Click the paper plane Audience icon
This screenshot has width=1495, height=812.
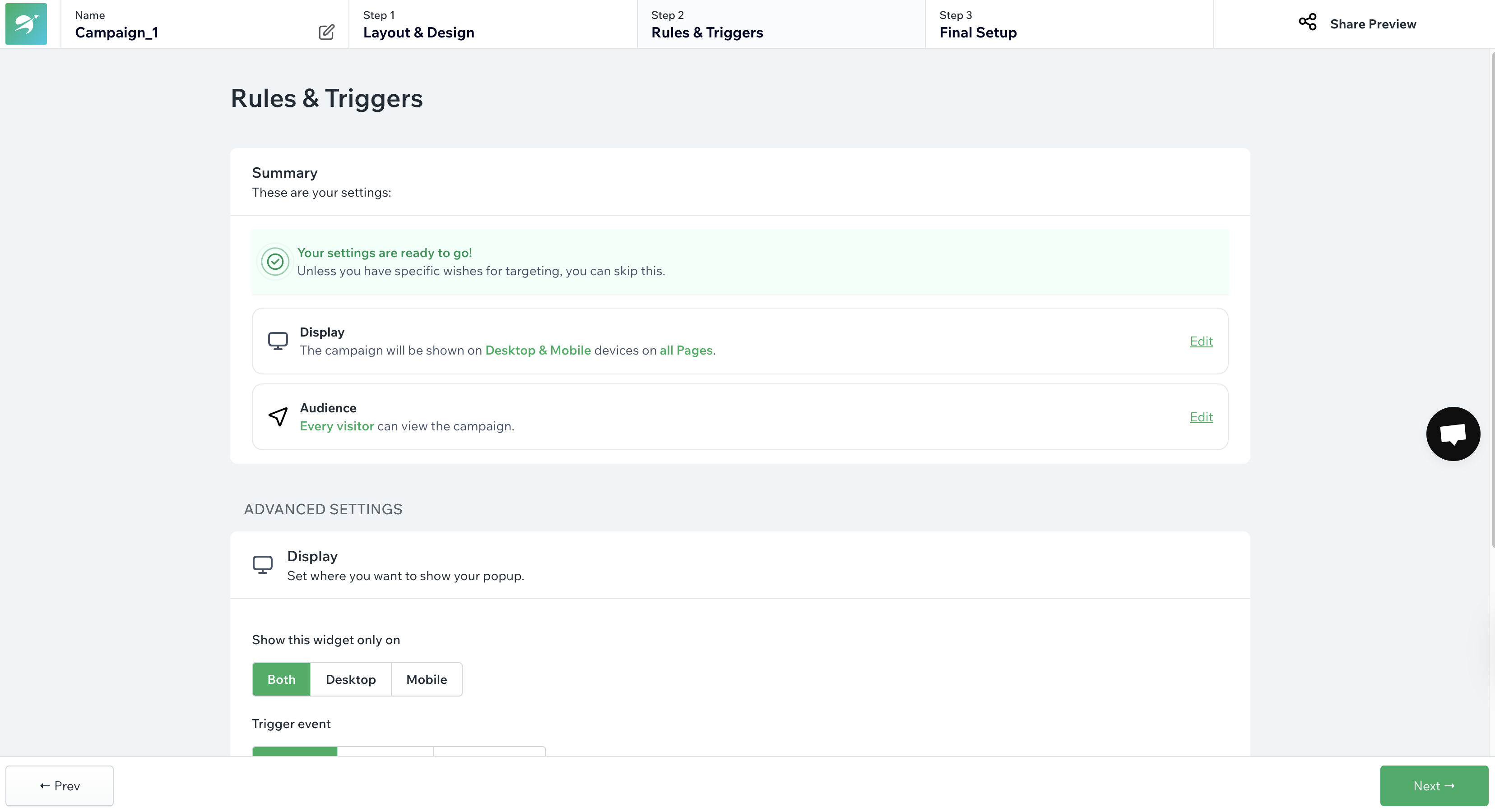pos(278,416)
